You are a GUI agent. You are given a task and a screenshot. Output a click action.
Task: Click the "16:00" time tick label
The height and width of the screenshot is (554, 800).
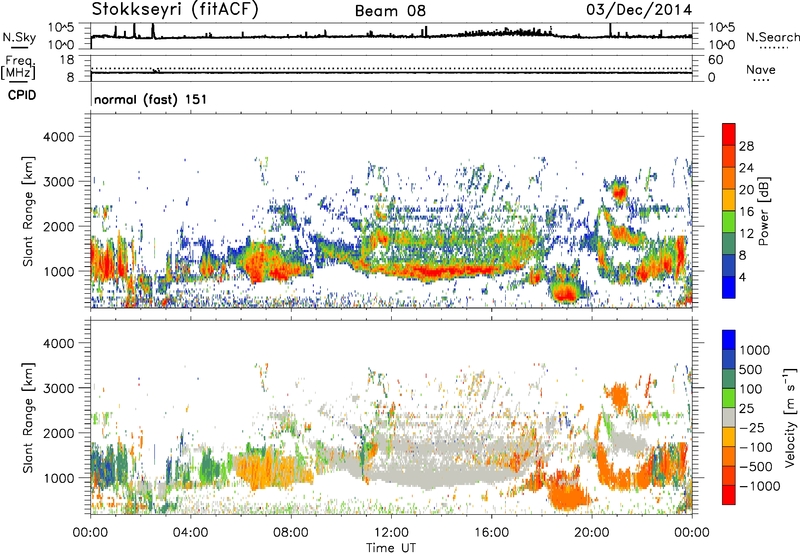pyautogui.click(x=491, y=533)
